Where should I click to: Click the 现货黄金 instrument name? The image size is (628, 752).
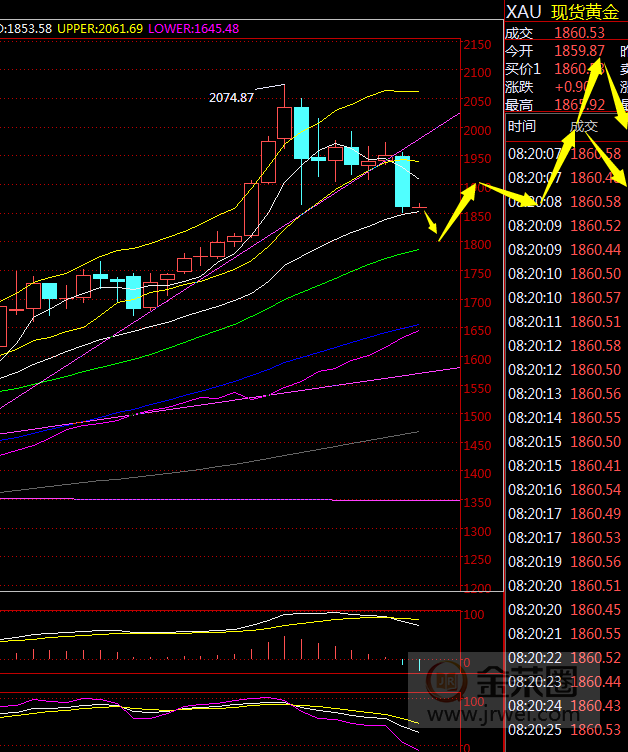point(585,11)
